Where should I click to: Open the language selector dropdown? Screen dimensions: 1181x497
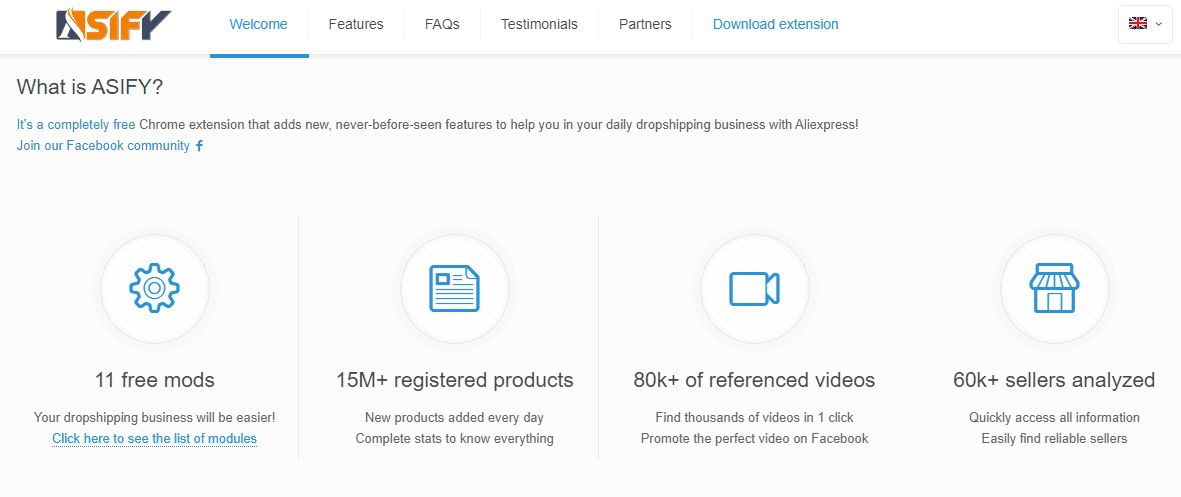point(1145,24)
